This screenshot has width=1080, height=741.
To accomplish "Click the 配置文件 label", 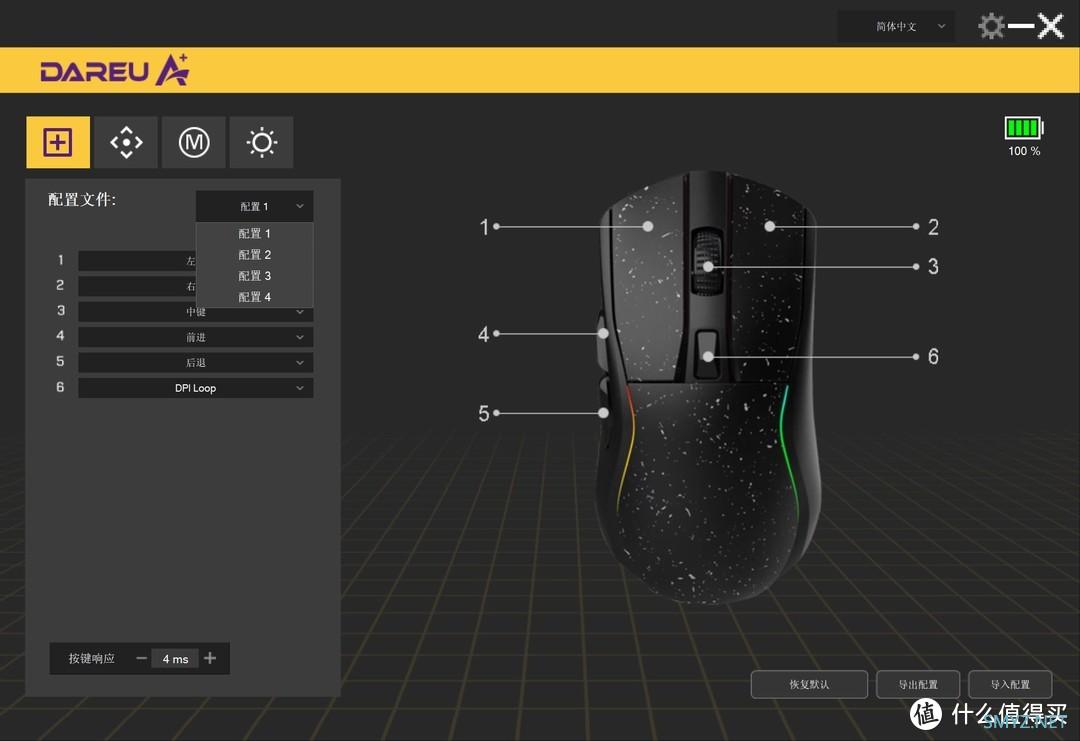I will (82, 200).
